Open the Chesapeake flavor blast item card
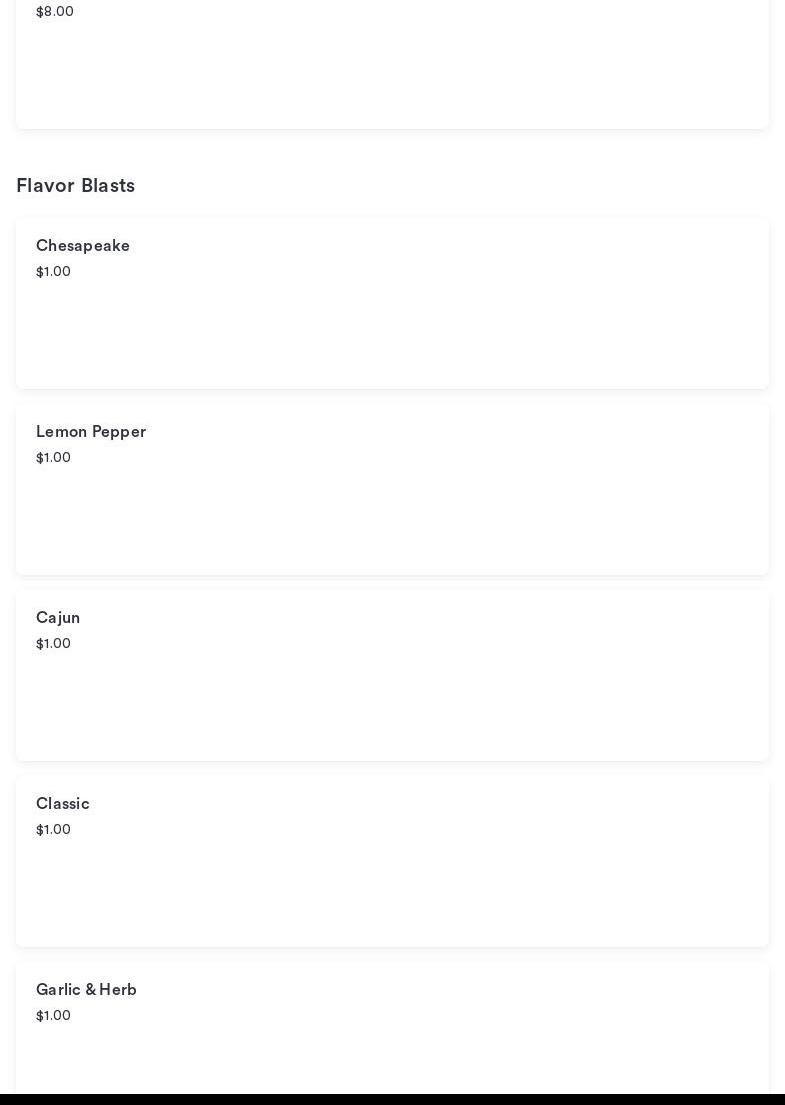This screenshot has height=1105, width=785. click(x=392, y=303)
